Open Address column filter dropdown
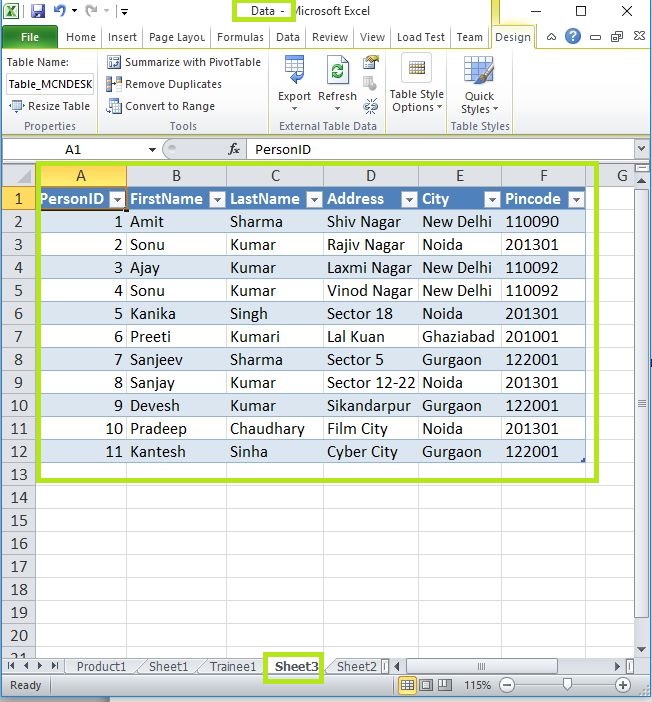The image size is (652, 702). click(x=409, y=199)
